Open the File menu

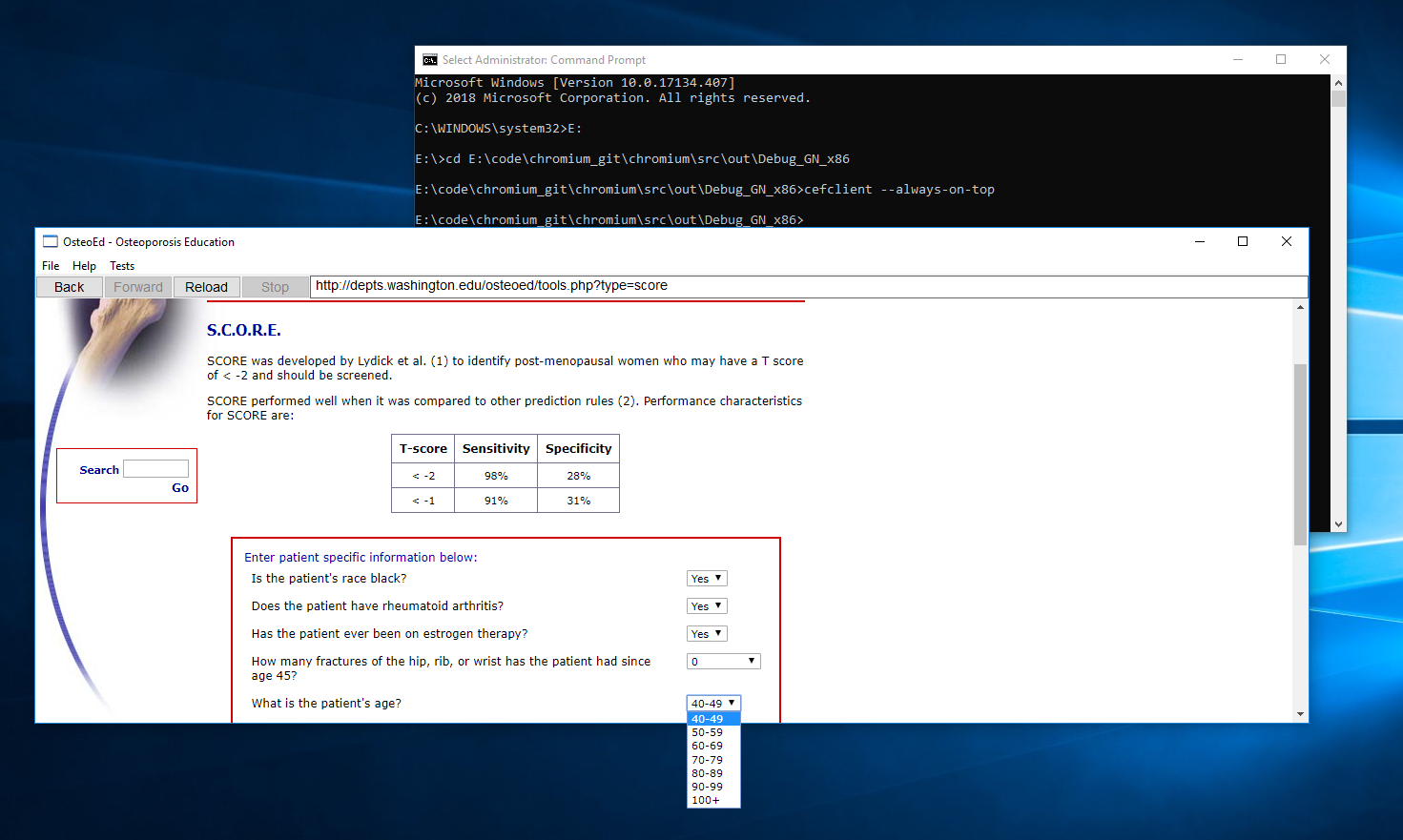pos(50,265)
